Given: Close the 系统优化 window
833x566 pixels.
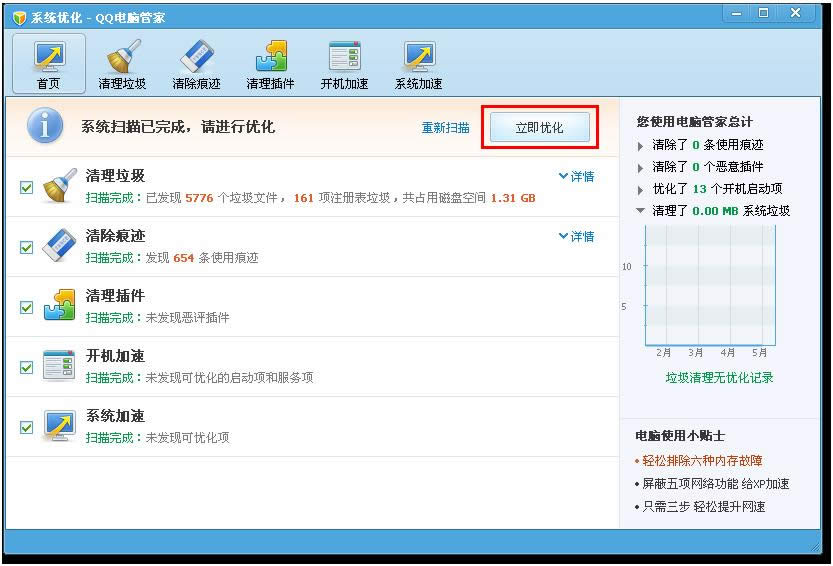Looking at the screenshot, I should coord(795,13).
